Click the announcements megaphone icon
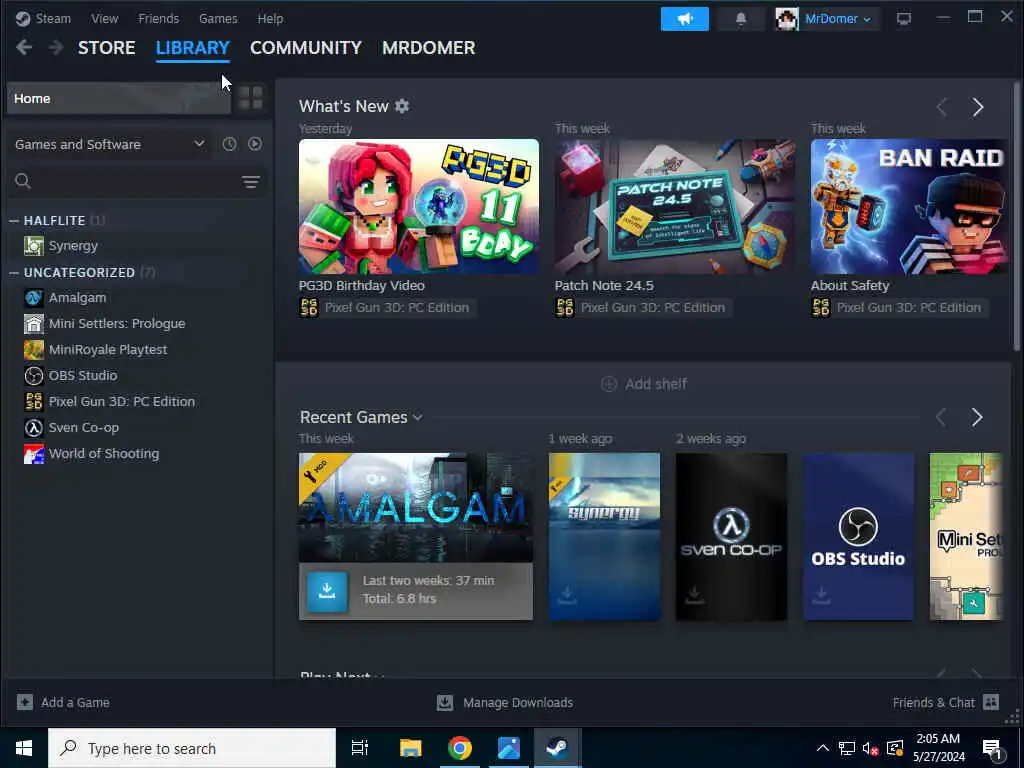The width and height of the screenshot is (1024, 768). point(684,19)
